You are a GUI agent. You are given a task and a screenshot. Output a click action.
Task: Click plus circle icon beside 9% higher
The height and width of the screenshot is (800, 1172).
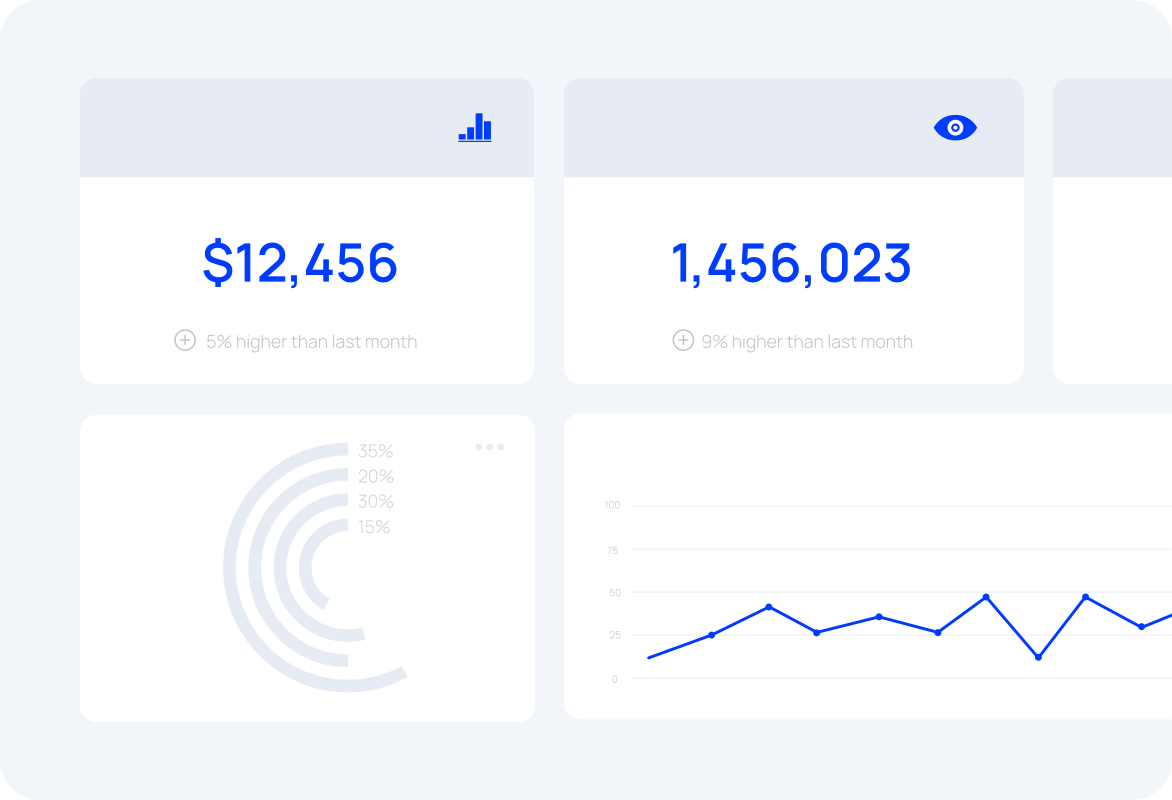683,340
